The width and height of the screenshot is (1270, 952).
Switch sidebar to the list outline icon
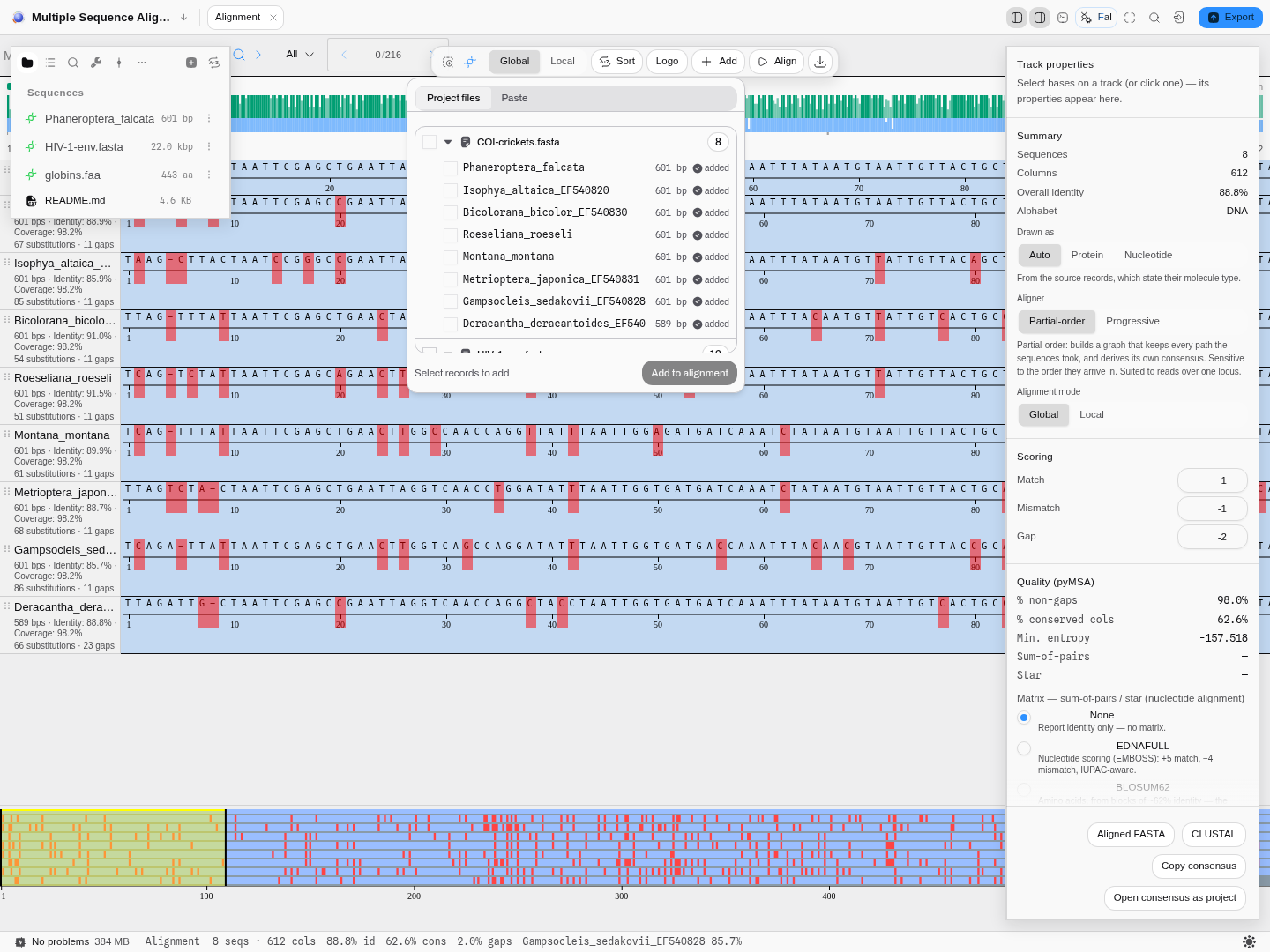point(50,63)
